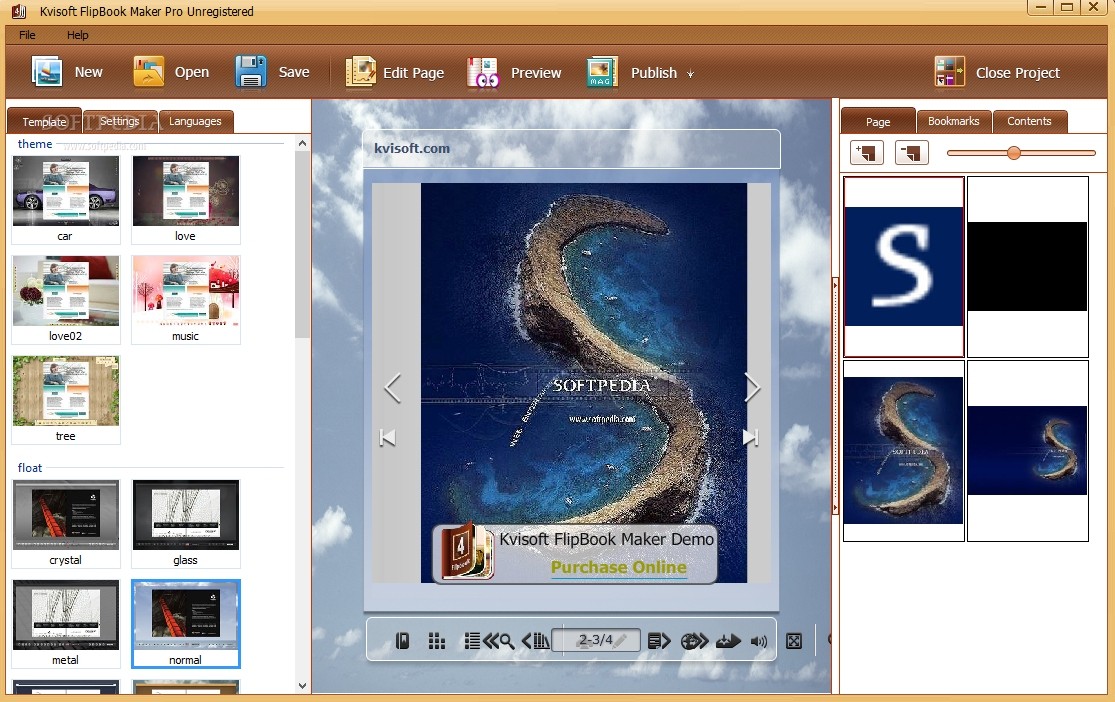Select the white S page thumbnail
The height and width of the screenshot is (702, 1115).
(904, 267)
